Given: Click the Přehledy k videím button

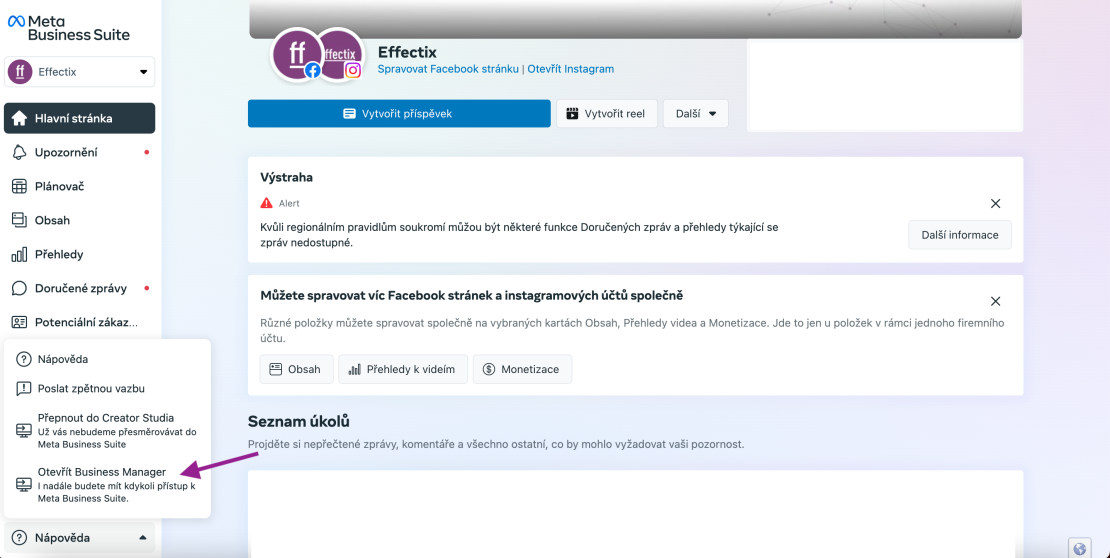Looking at the screenshot, I should [x=403, y=369].
